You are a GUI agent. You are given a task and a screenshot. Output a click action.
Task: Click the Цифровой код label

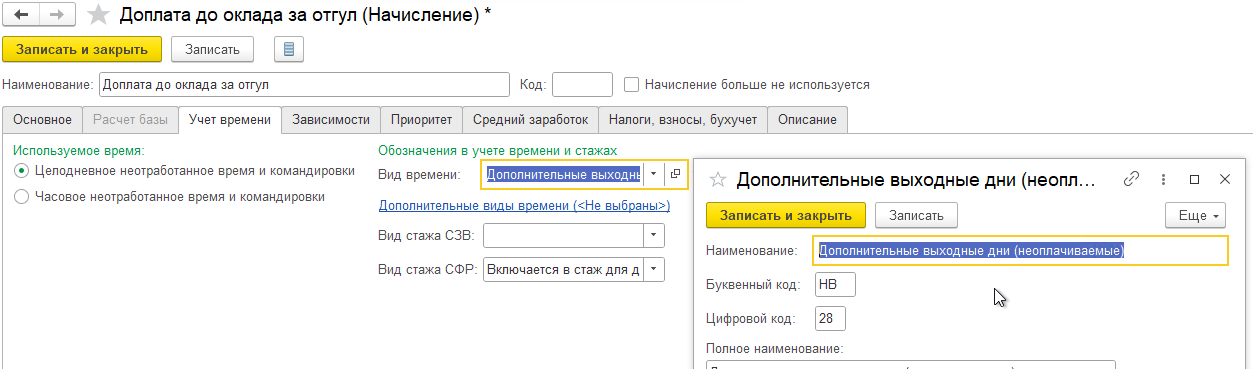pos(750,319)
